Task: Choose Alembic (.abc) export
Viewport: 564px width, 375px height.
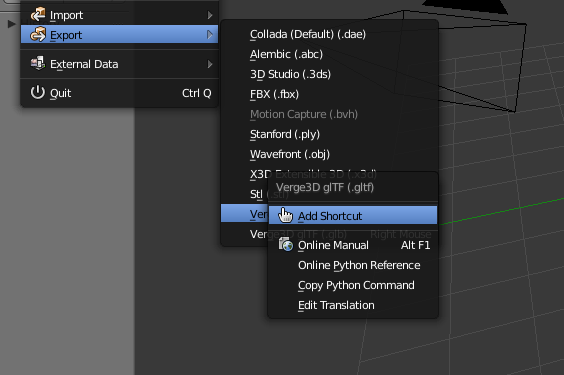Action: pyautogui.click(x=329, y=54)
